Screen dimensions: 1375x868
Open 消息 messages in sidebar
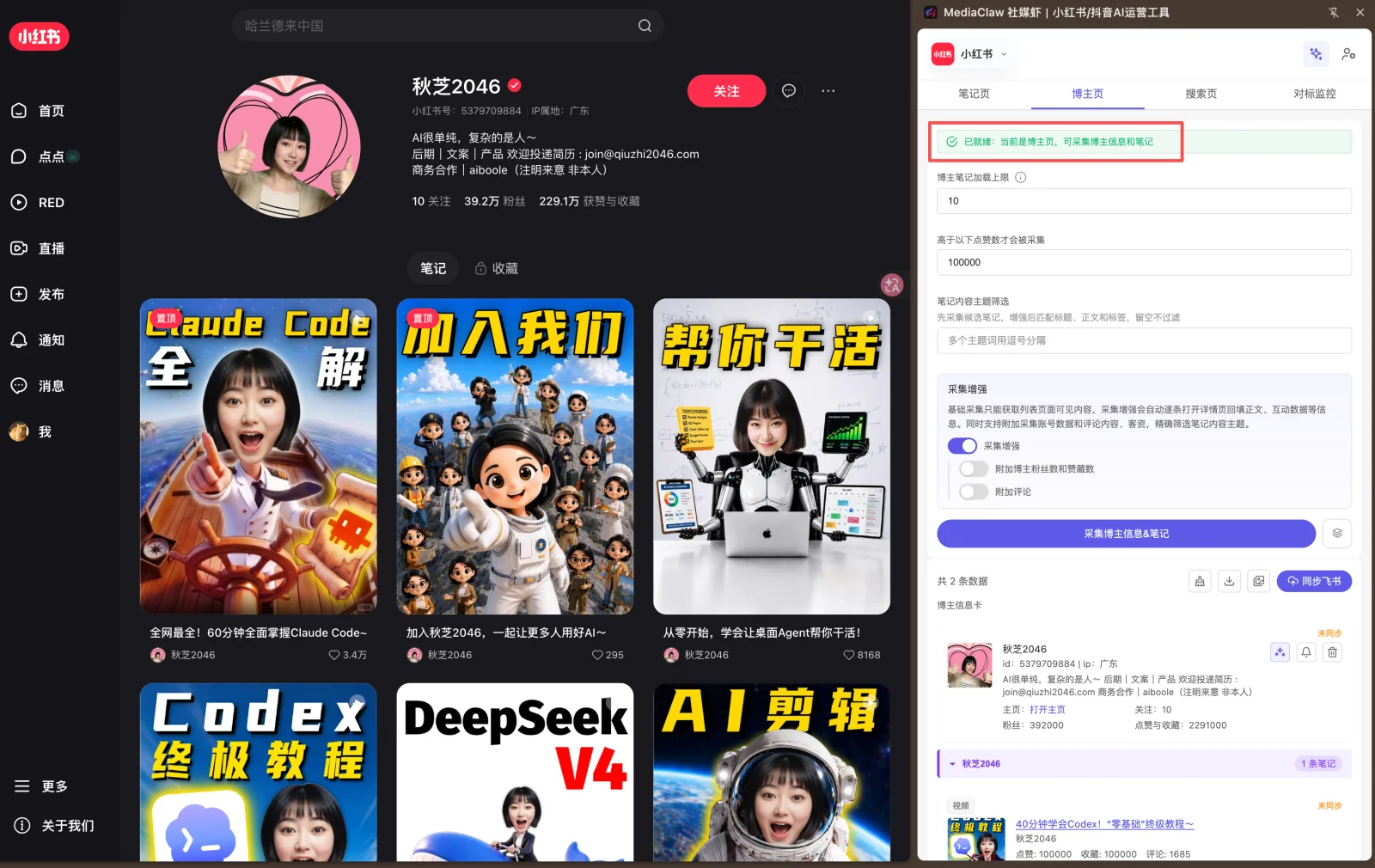point(38,386)
